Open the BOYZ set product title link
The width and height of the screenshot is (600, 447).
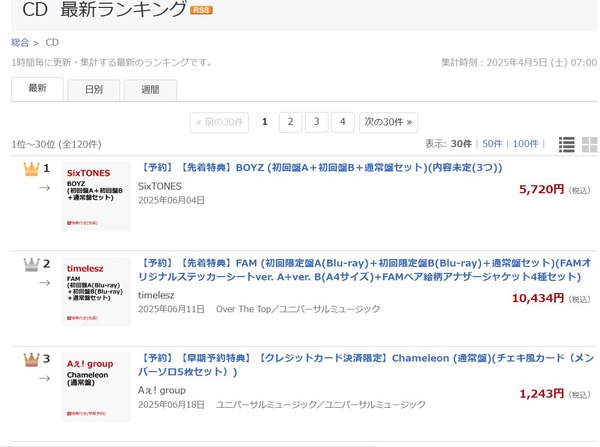point(320,168)
